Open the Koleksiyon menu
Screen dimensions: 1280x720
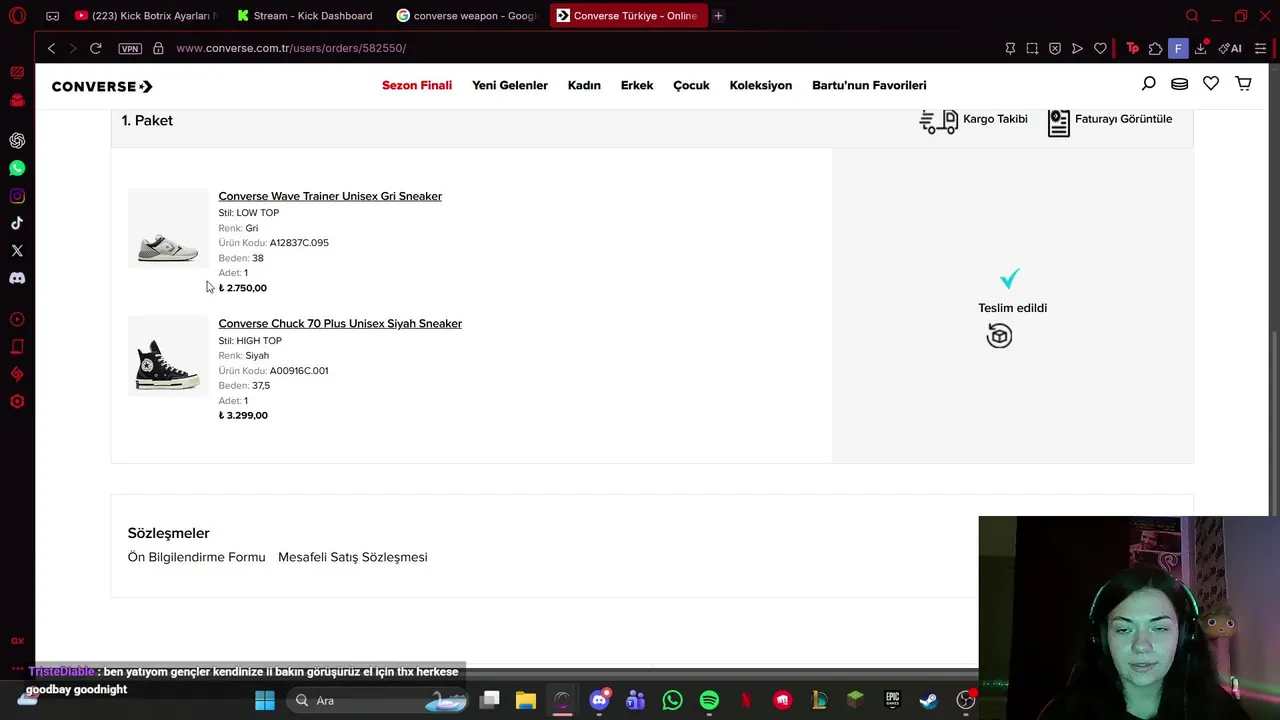761,85
